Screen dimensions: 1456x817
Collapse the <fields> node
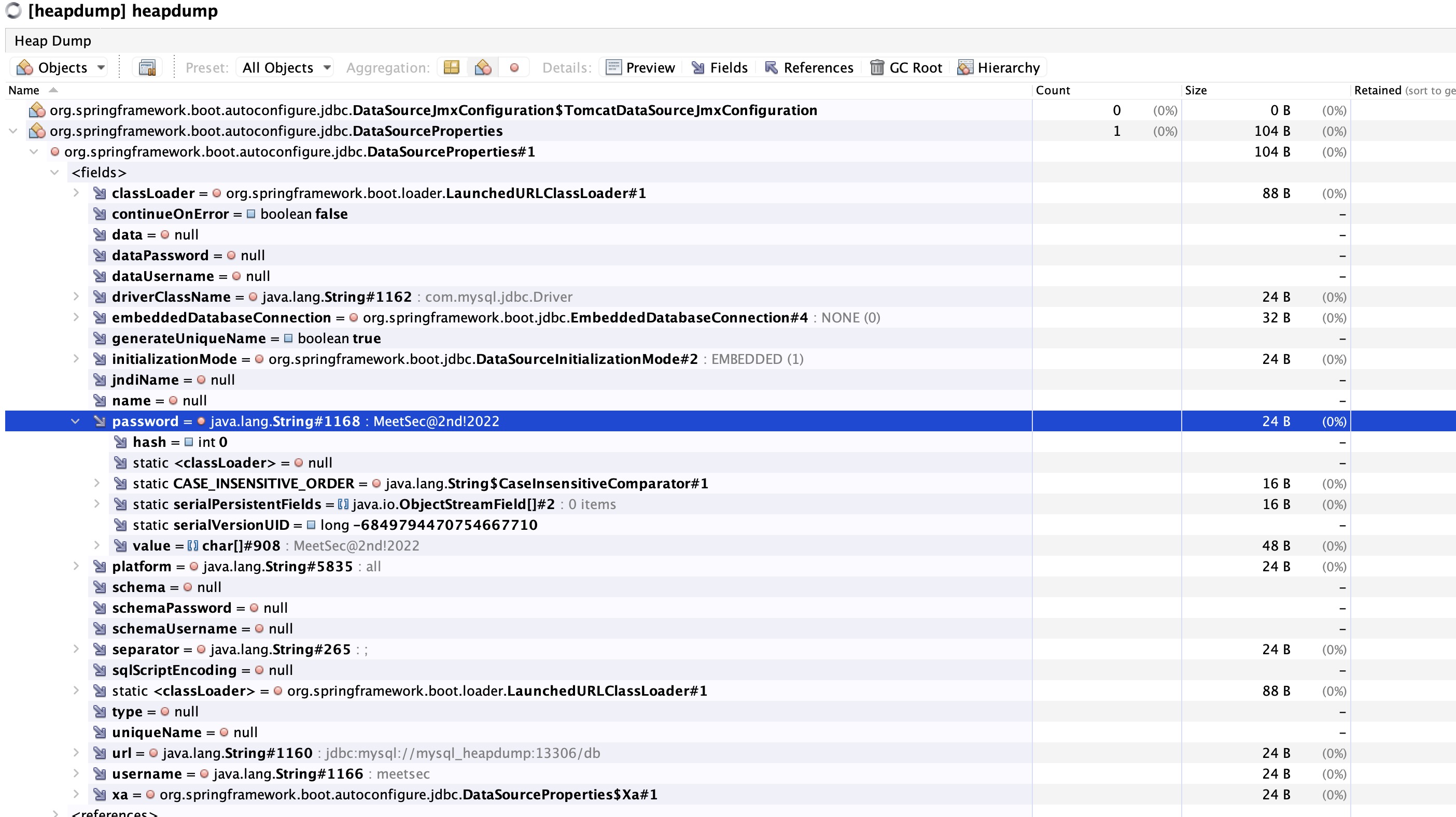[x=55, y=172]
